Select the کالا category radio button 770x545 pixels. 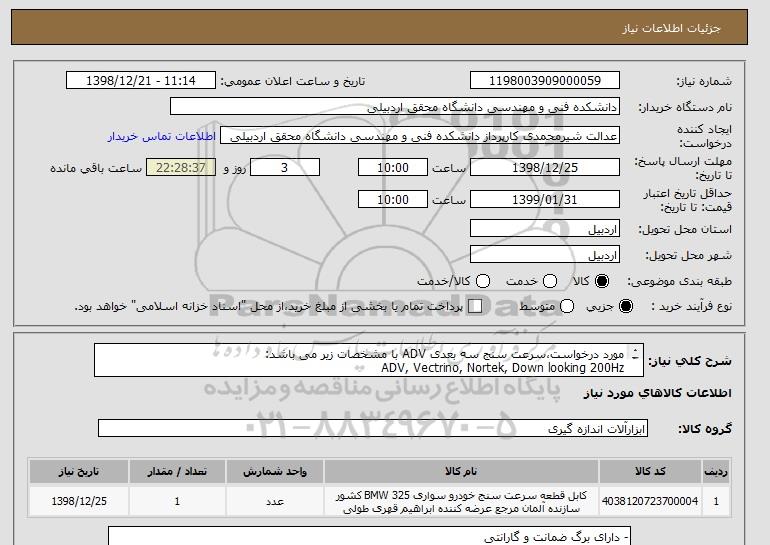coord(602,281)
